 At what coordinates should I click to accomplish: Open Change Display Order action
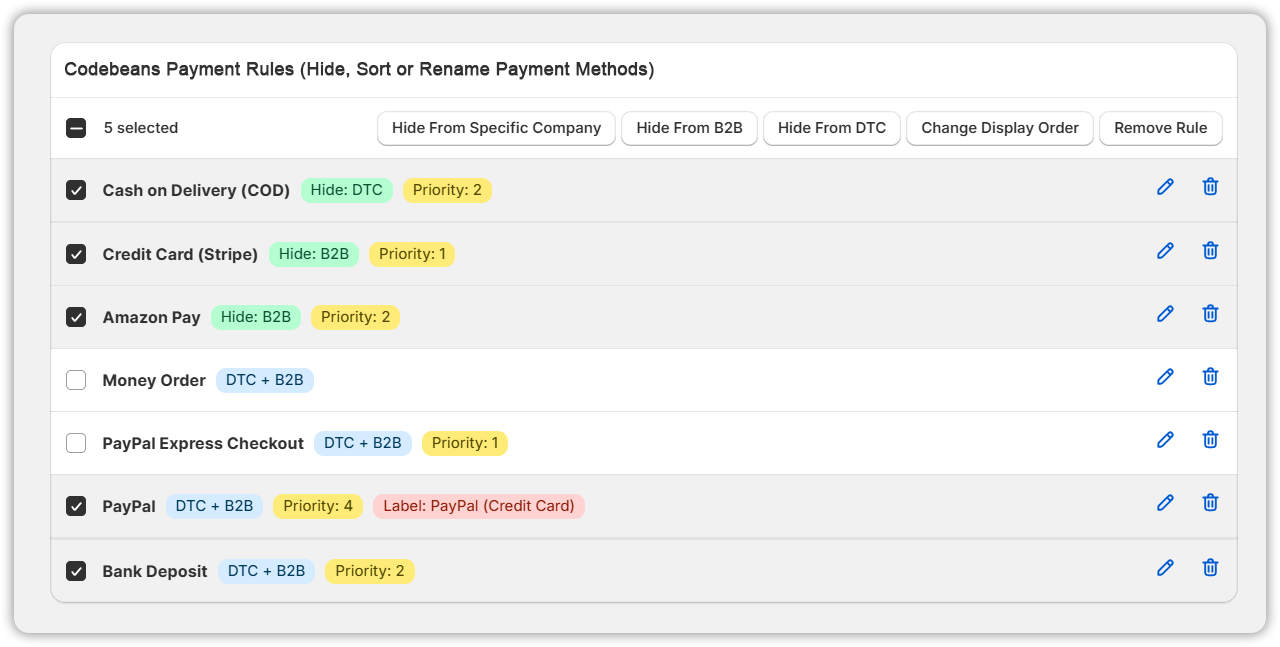(999, 128)
